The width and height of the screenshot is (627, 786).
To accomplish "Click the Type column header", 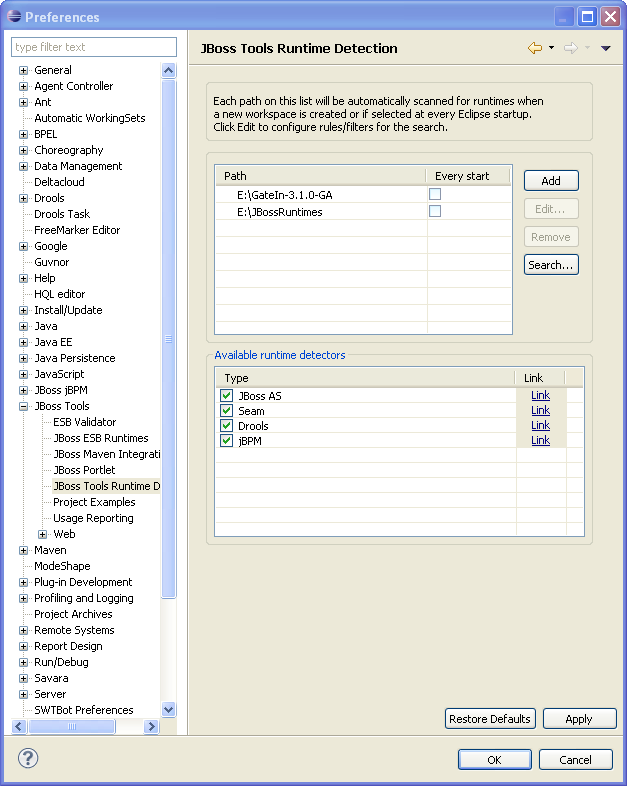I will coord(365,378).
